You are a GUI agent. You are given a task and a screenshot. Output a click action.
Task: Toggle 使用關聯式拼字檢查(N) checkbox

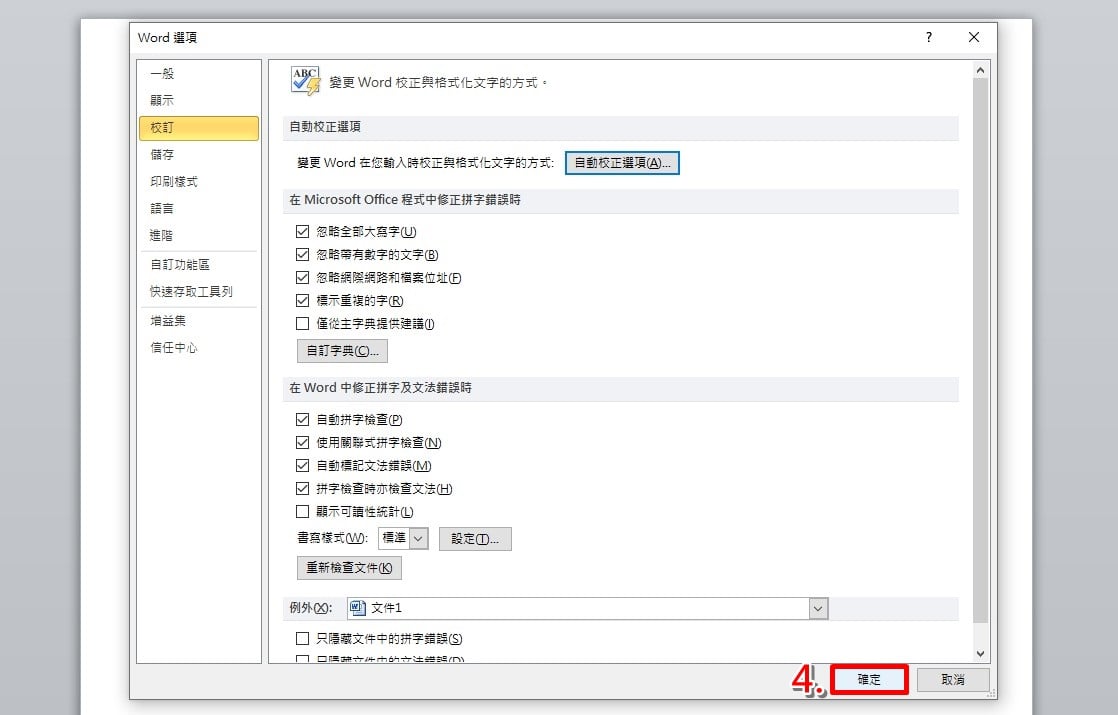click(302, 443)
